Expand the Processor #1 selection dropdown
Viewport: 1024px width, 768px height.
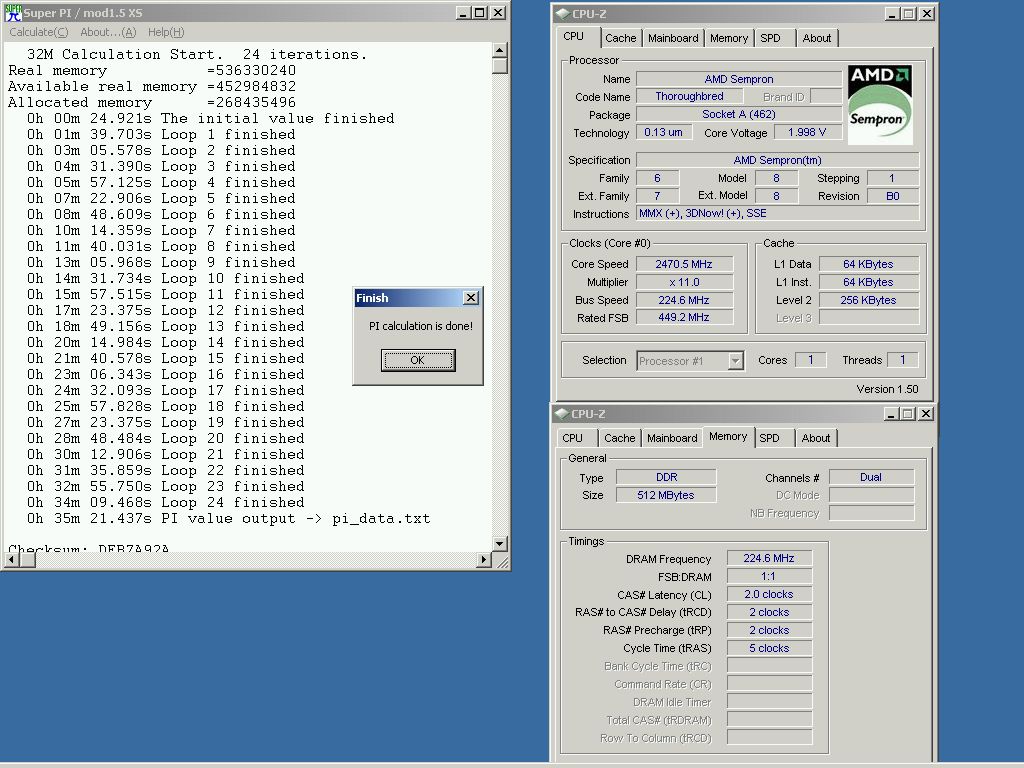pyautogui.click(x=736, y=360)
